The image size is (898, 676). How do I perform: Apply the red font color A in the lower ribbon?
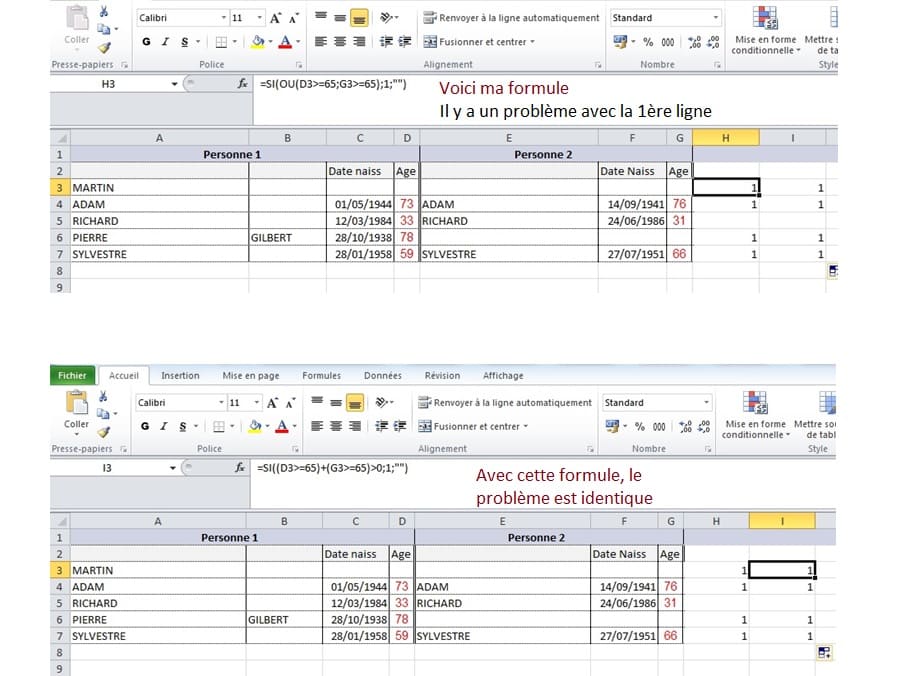coord(283,427)
